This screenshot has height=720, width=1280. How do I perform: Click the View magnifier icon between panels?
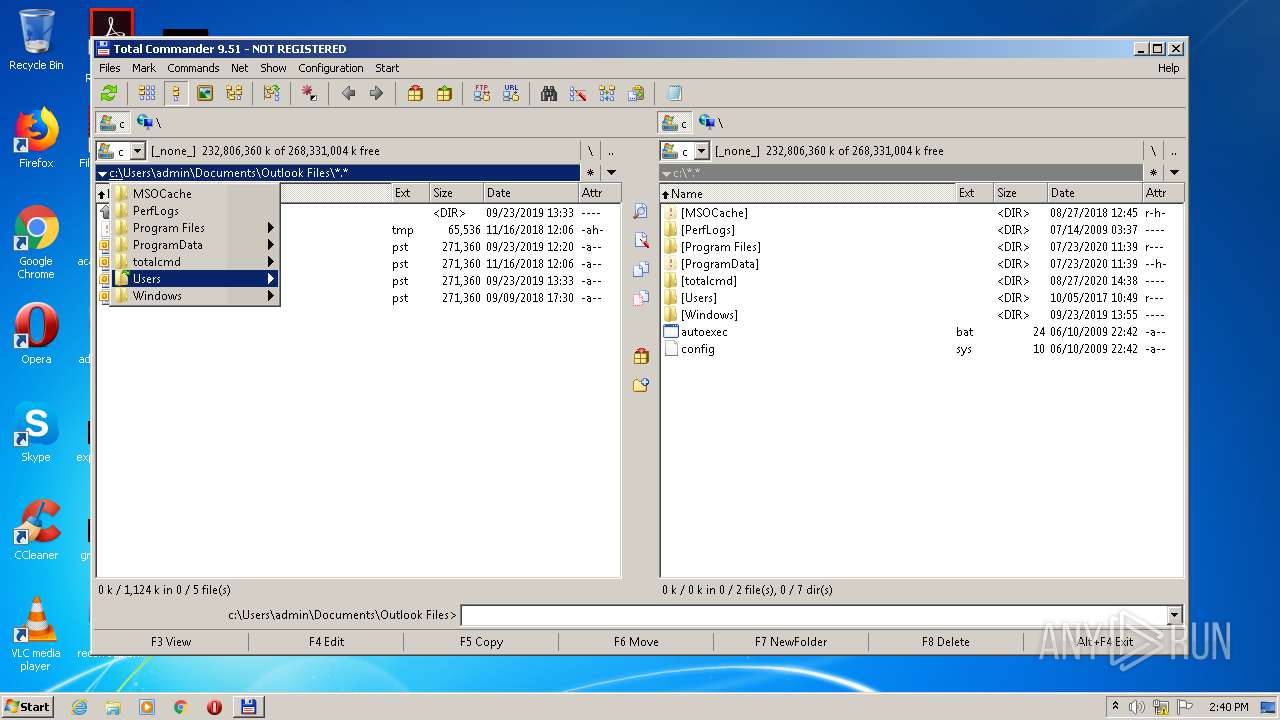[x=641, y=212]
